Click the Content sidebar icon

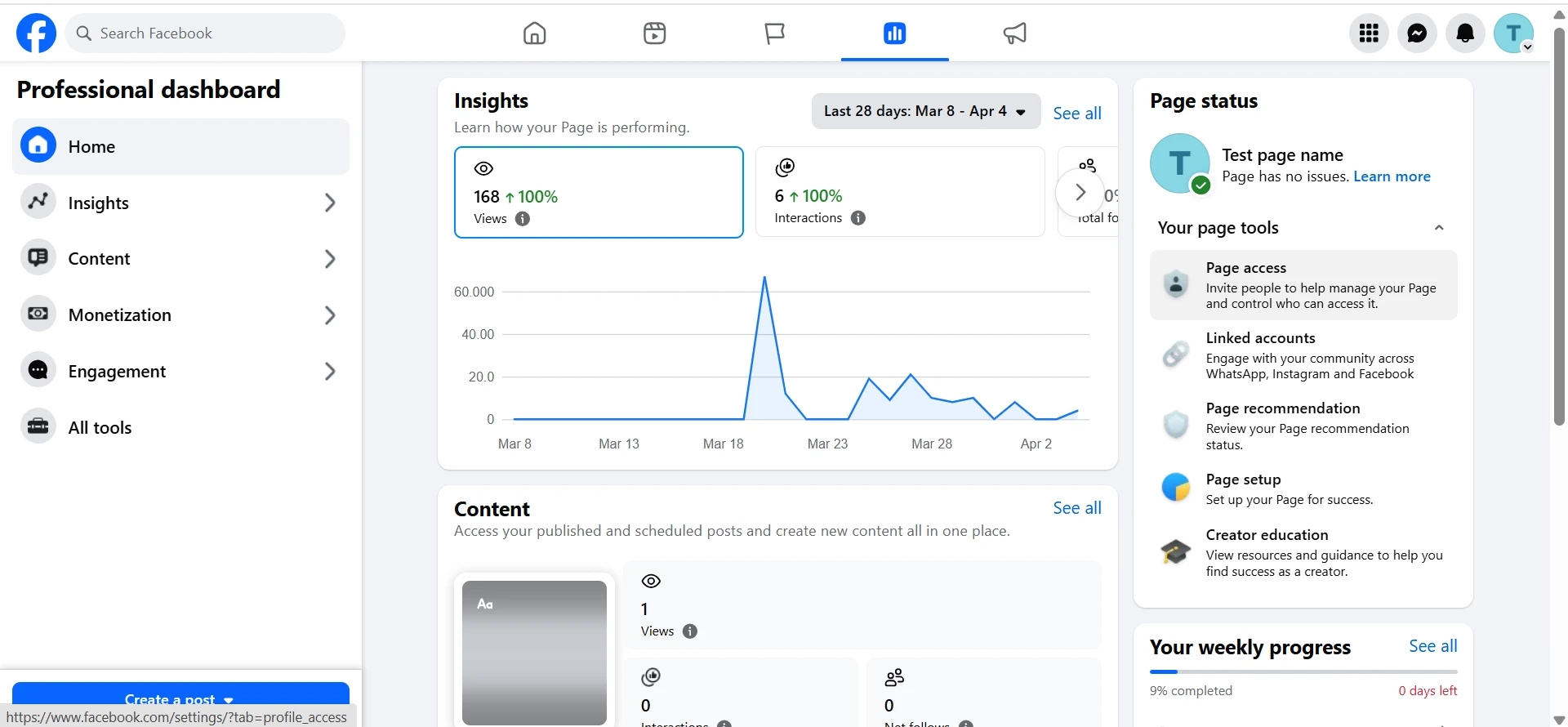click(38, 258)
